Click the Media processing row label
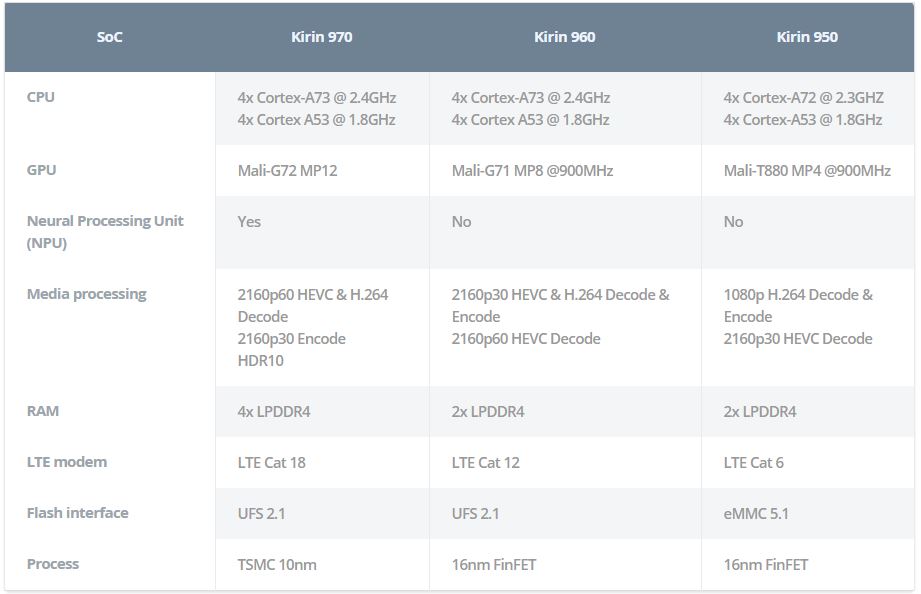 coord(86,294)
